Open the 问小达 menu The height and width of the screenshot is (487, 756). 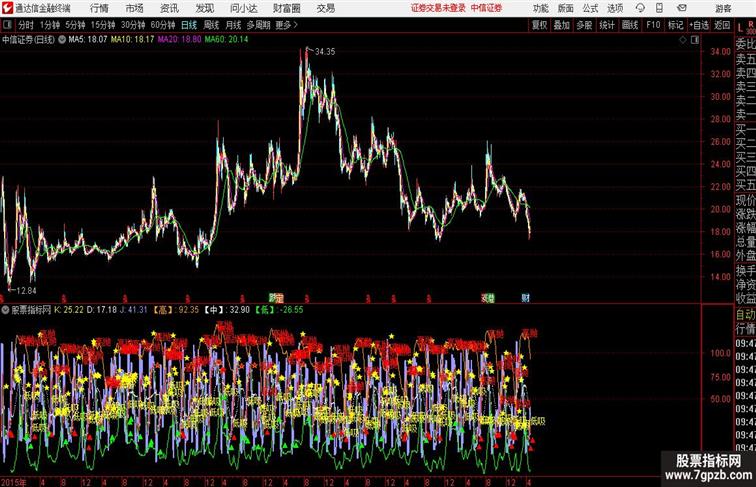pos(243,8)
